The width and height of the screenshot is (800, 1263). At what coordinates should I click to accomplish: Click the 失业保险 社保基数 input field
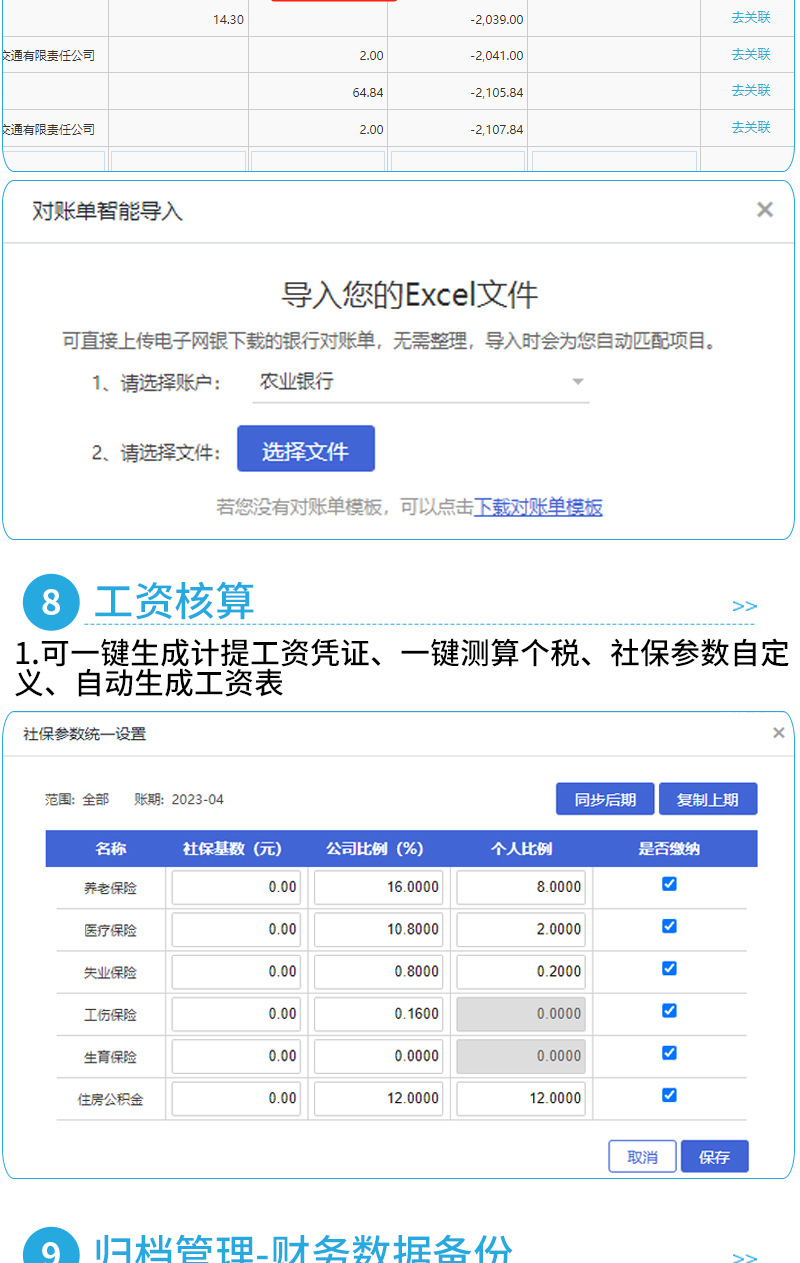point(236,971)
